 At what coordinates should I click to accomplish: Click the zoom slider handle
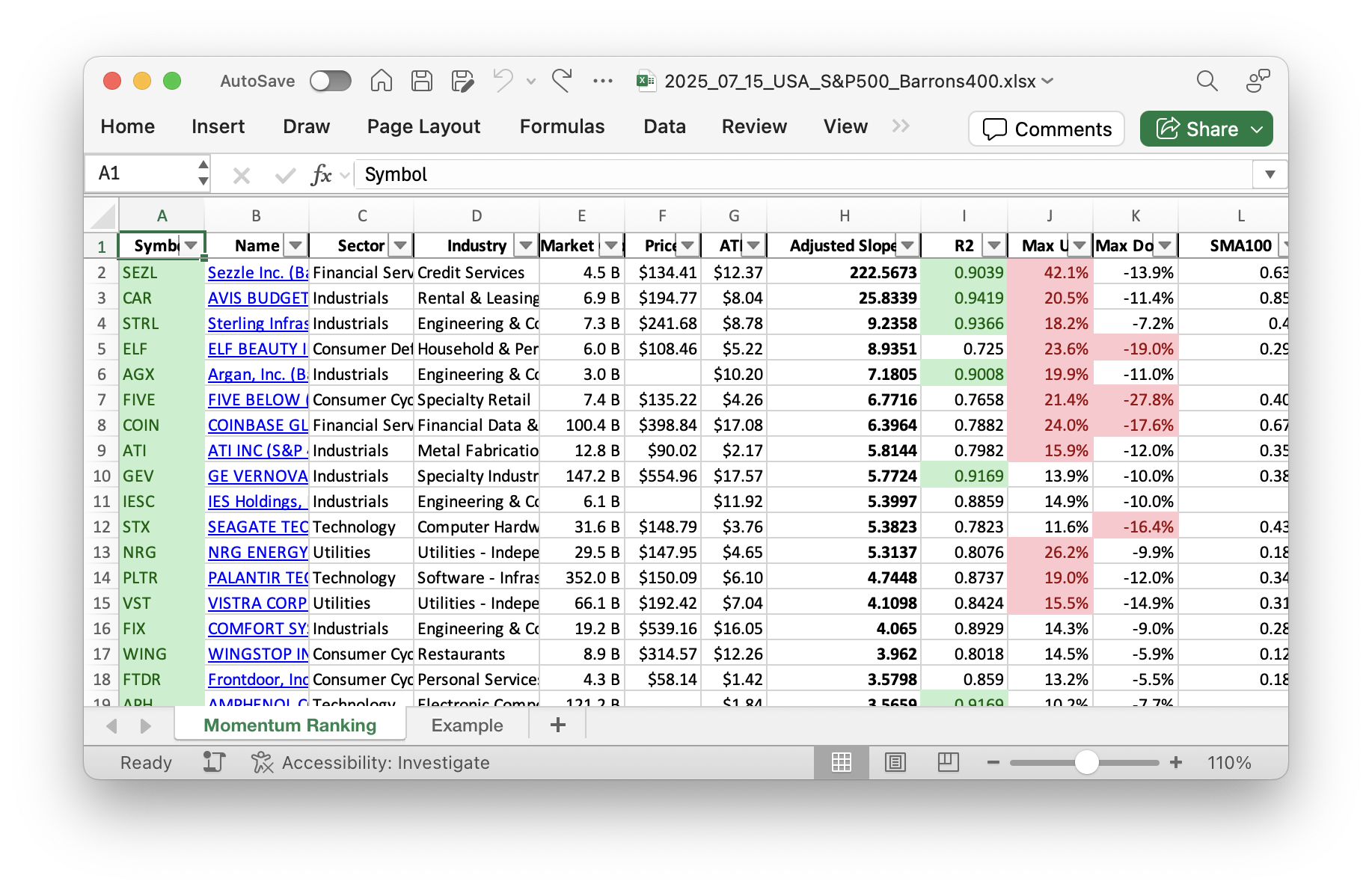1086,762
